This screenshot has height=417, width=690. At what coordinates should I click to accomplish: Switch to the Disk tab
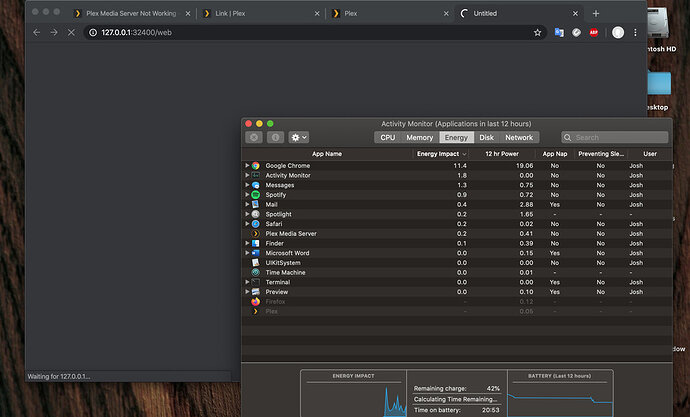(x=486, y=137)
